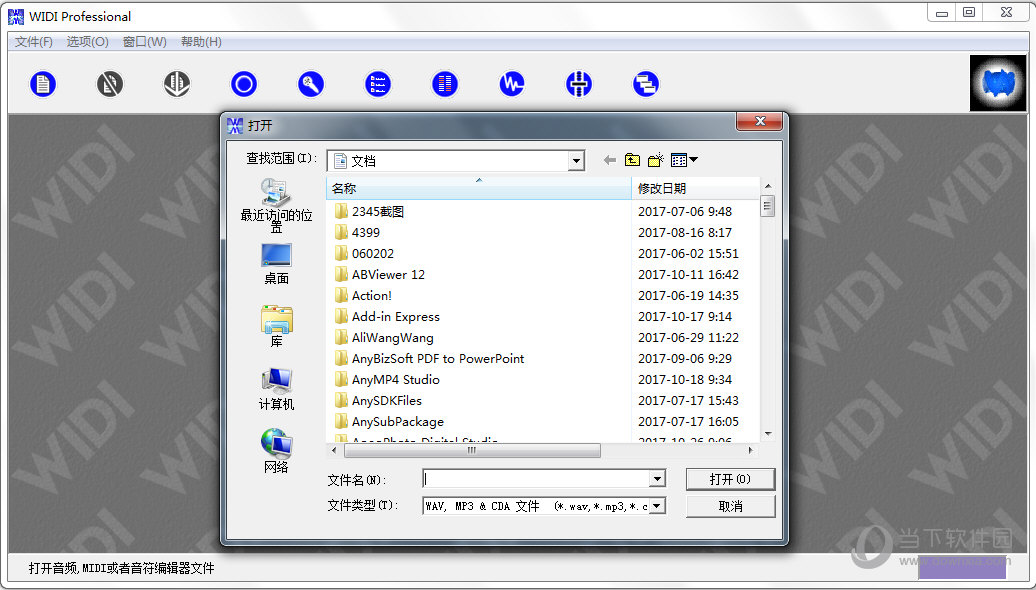
Task: Click the Action! folder icon
Action: 341,295
